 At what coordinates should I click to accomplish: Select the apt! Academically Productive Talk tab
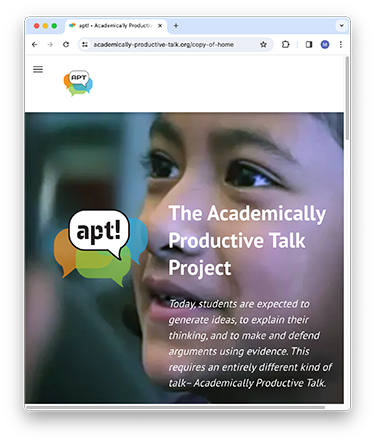116,26
